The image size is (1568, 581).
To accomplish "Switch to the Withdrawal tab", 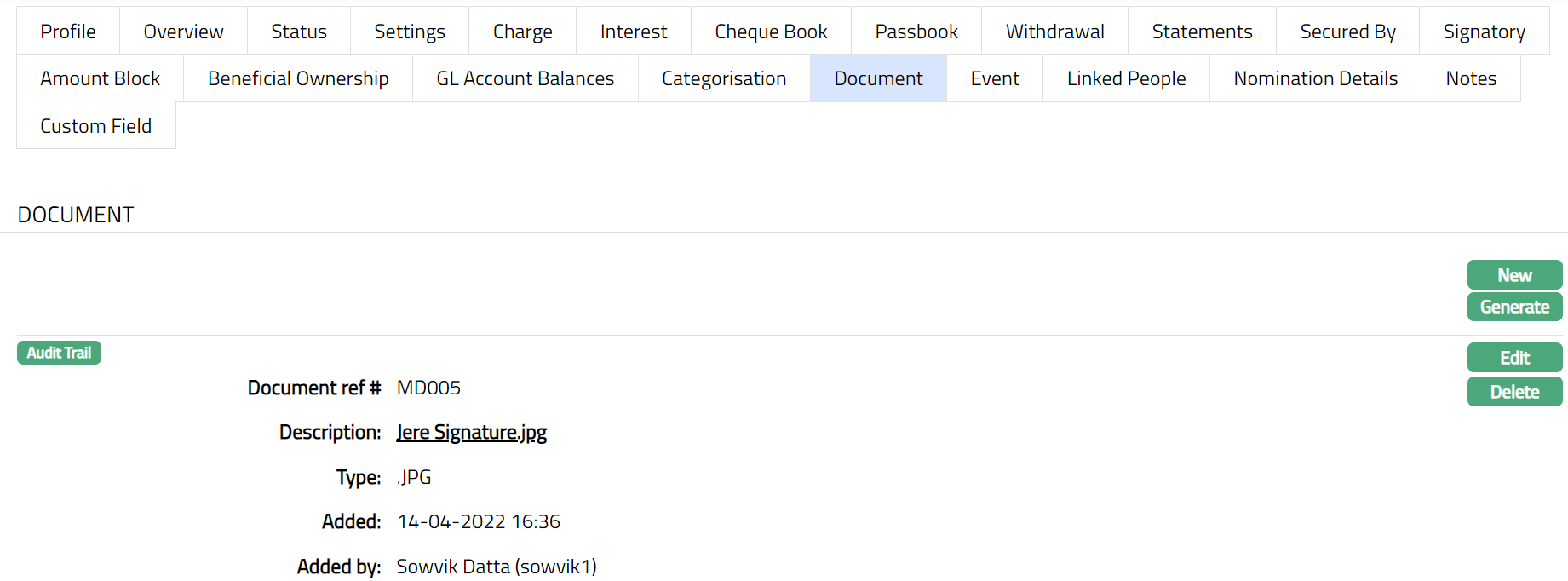I will (1054, 32).
